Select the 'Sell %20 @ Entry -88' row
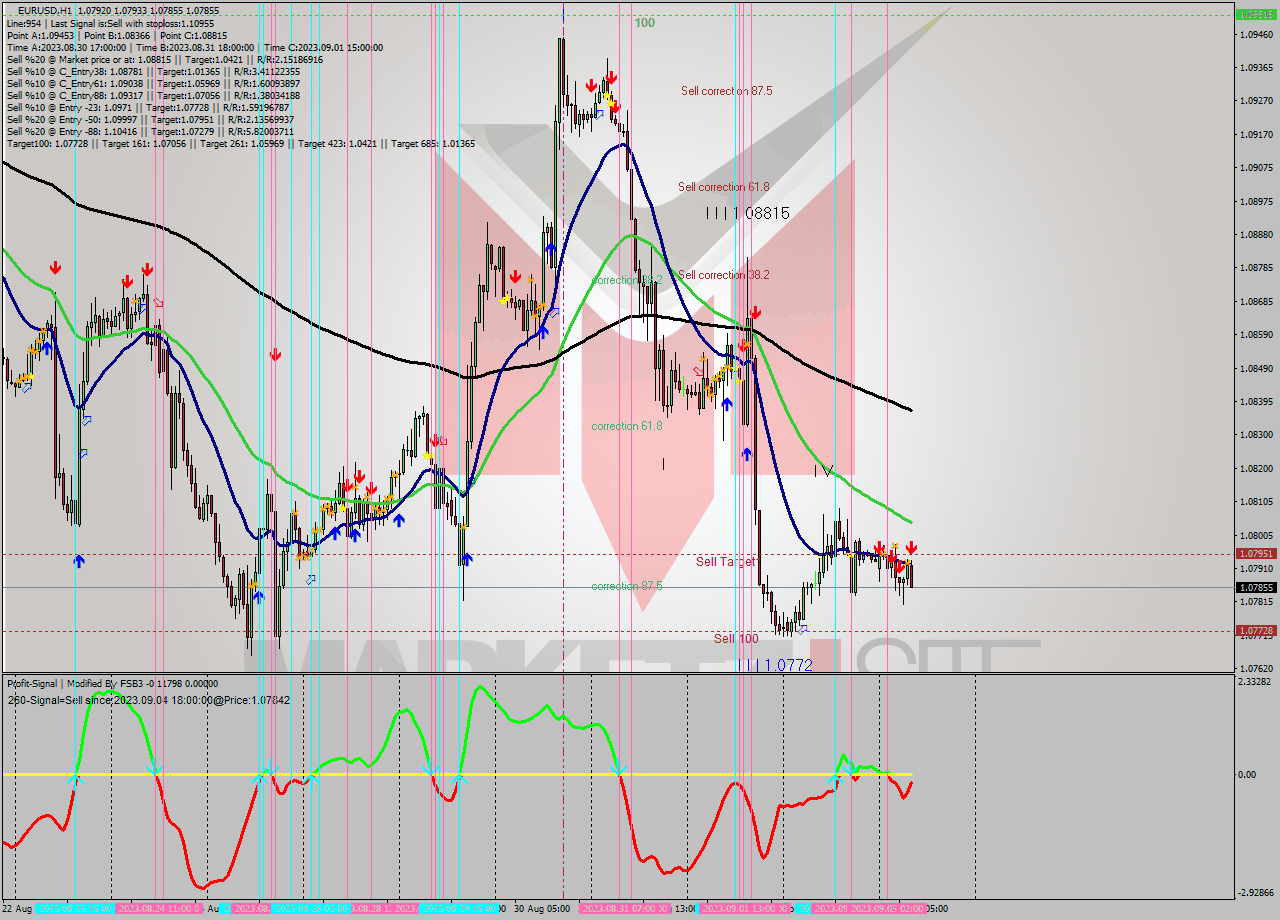Image resolution: width=1280 pixels, height=920 pixels. pos(150,131)
